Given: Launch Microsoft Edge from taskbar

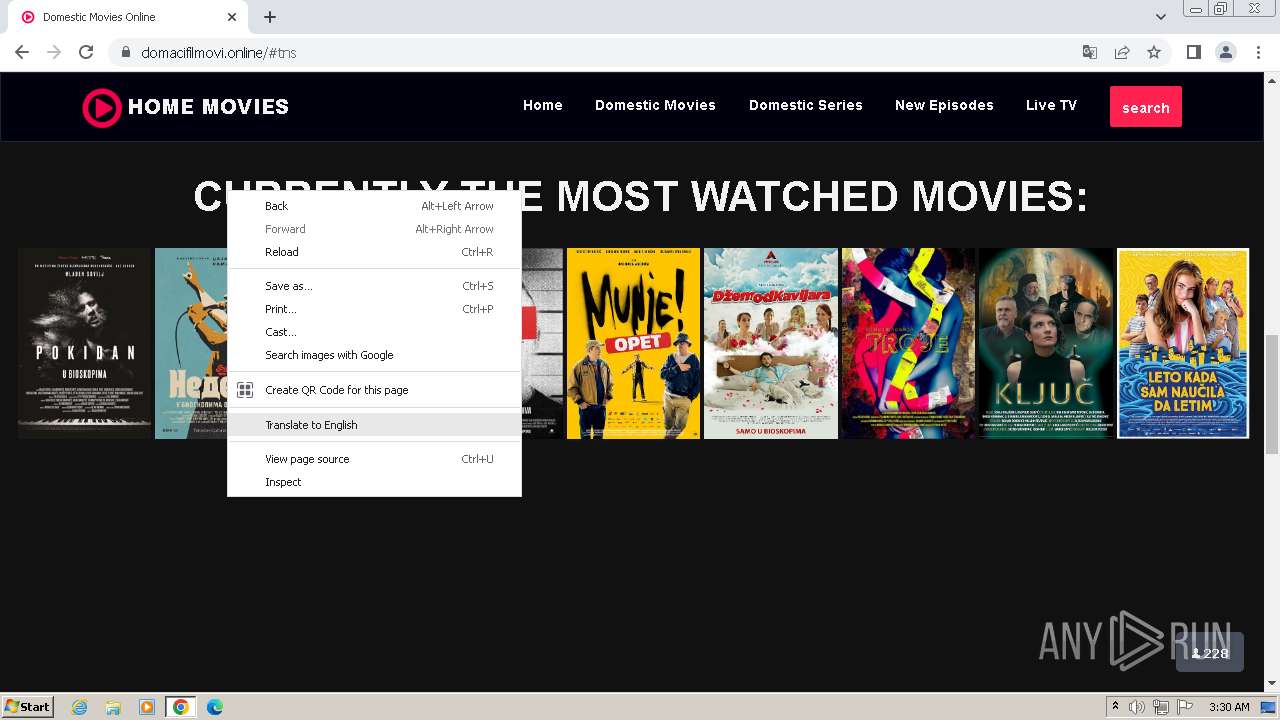Looking at the screenshot, I should pyautogui.click(x=214, y=707).
